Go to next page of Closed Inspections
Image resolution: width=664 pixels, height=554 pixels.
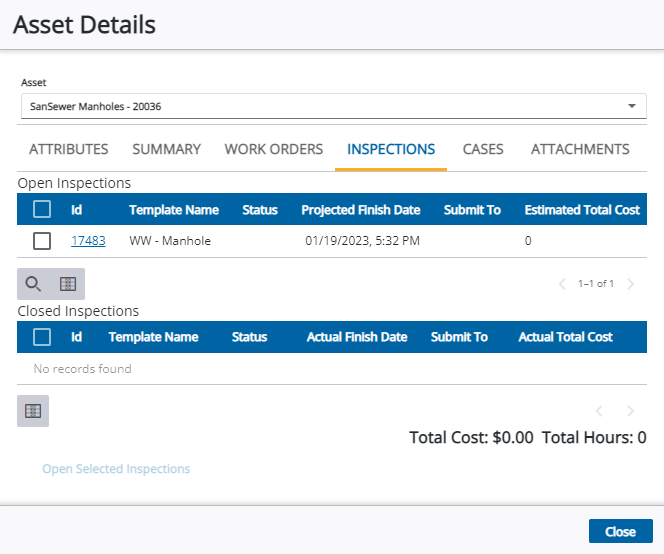[x=630, y=411]
